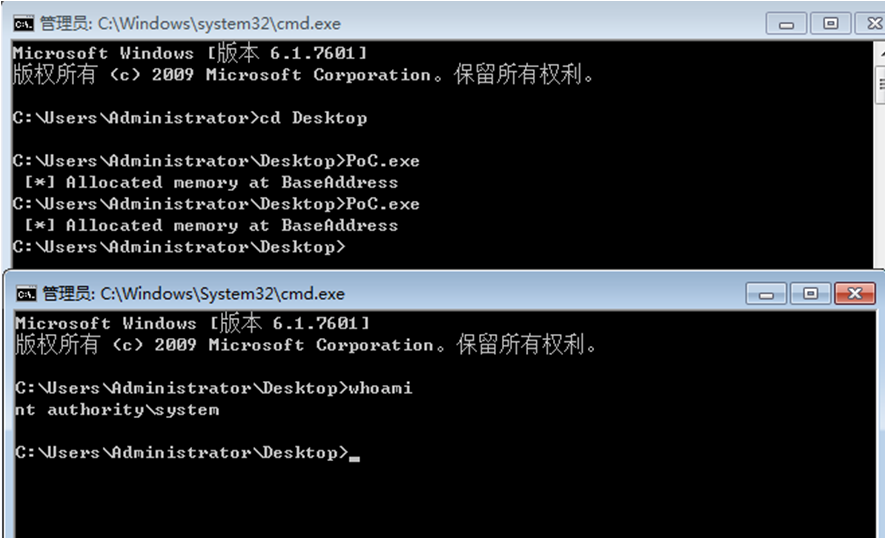Click the whoami command text

379,388
